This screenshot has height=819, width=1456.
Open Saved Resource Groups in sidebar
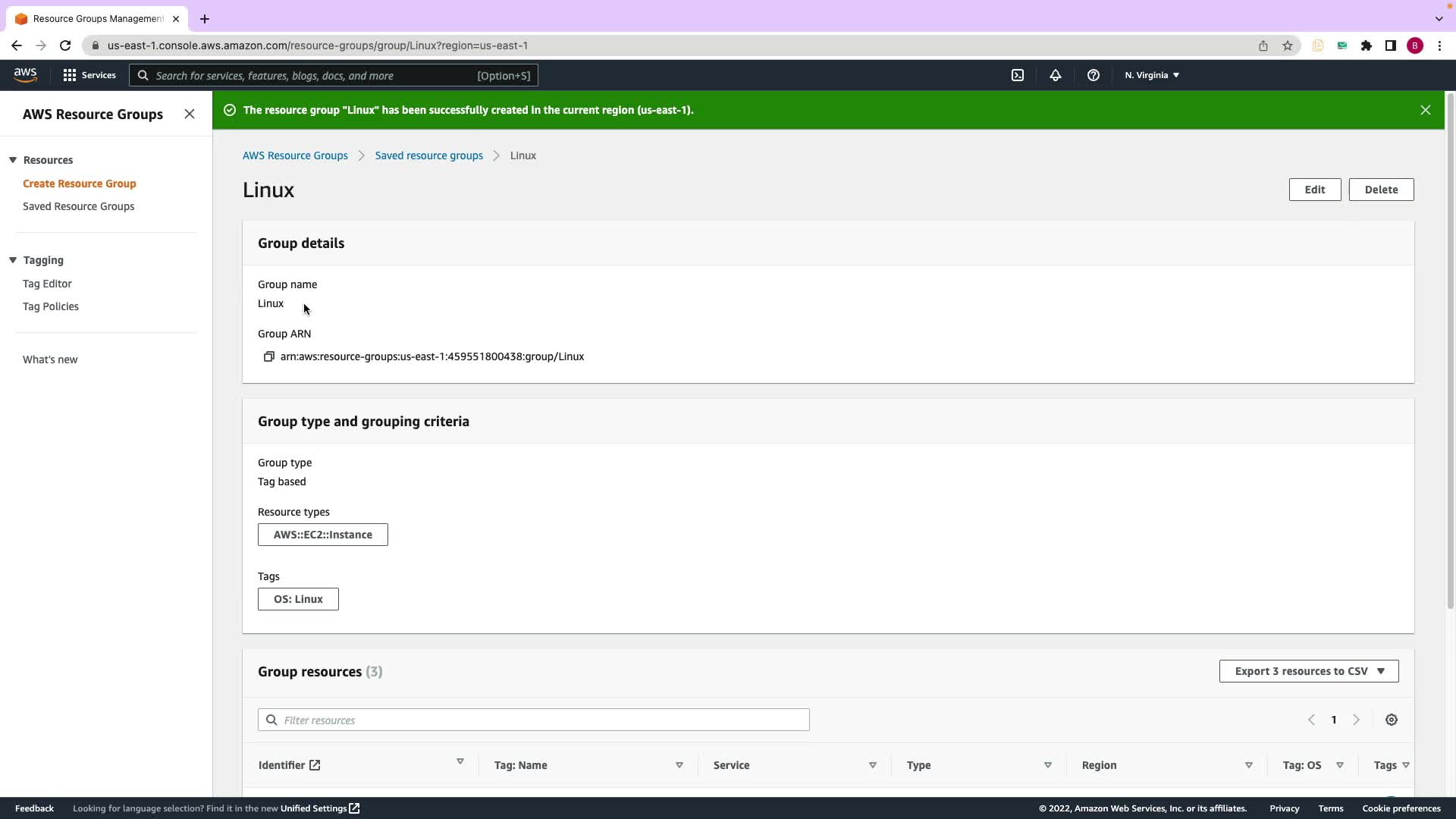[x=78, y=206]
